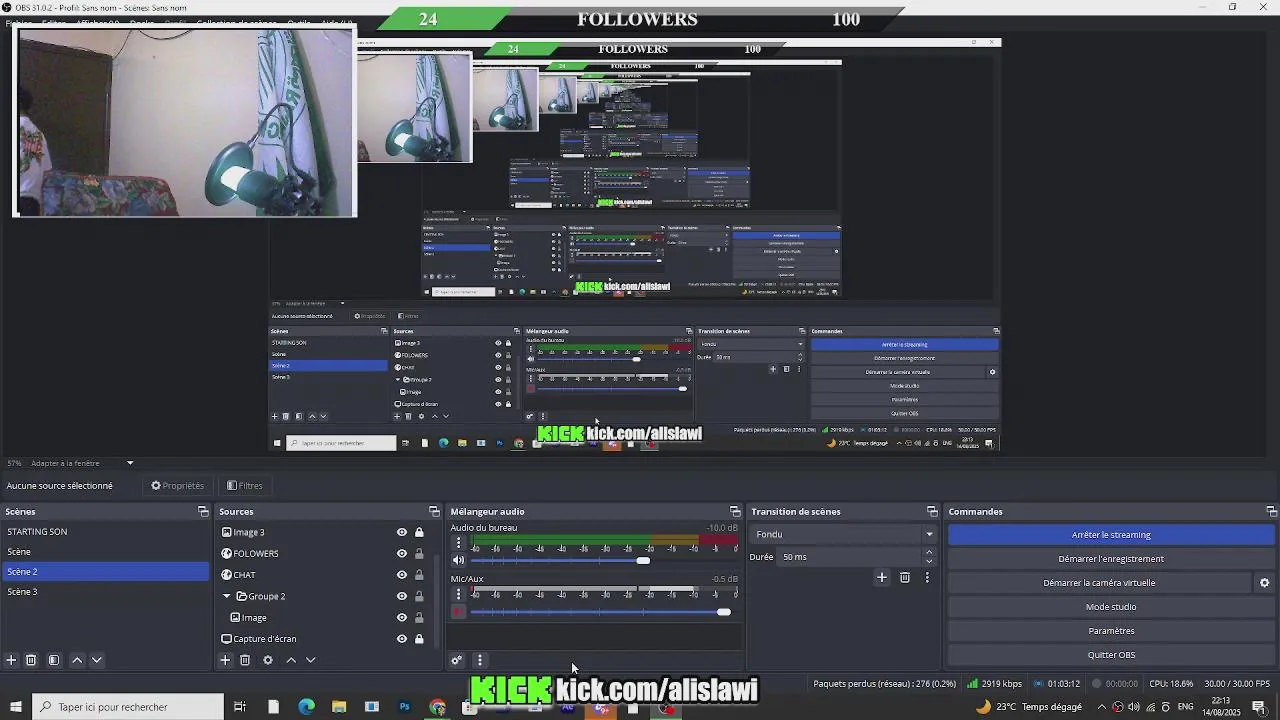Delete selected scene with trash icon
Image resolution: width=1280 pixels, height=720 pixels.
31,660
